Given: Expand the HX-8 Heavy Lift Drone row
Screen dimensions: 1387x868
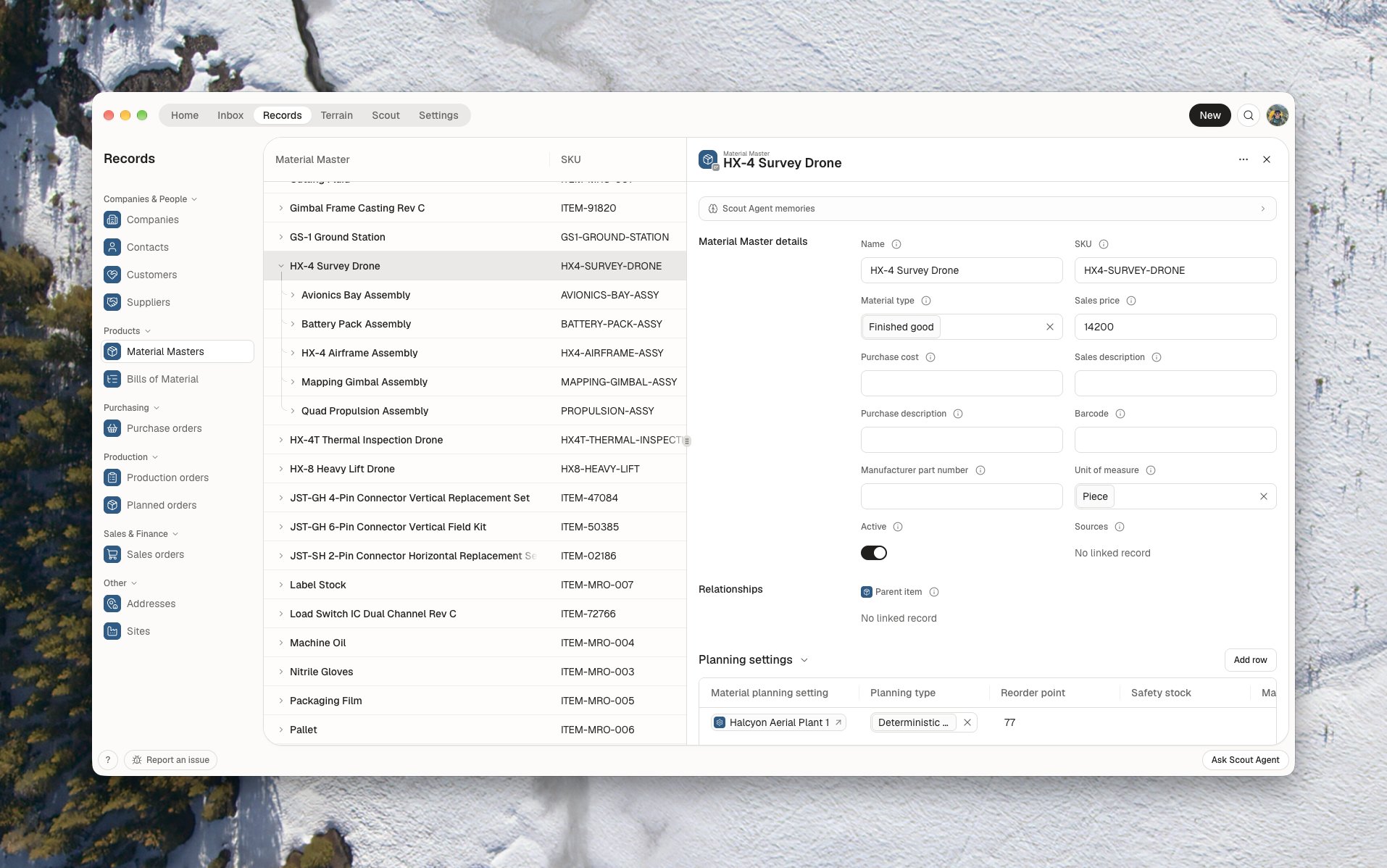Looking at the screenshot, I should point(281,469).
